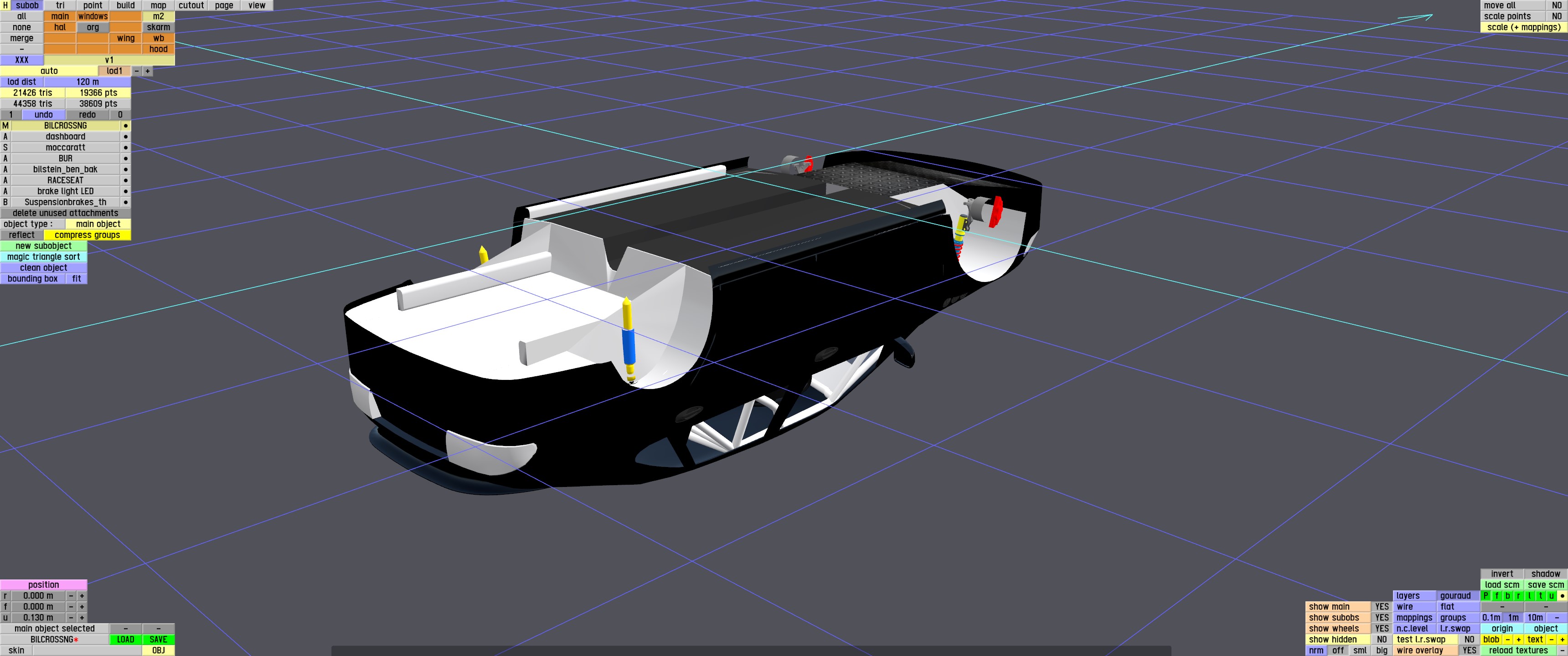This screenshot has width=1568, height=656.
Task: Toggle the dot next to dashboard subobject
Action: 125,137
